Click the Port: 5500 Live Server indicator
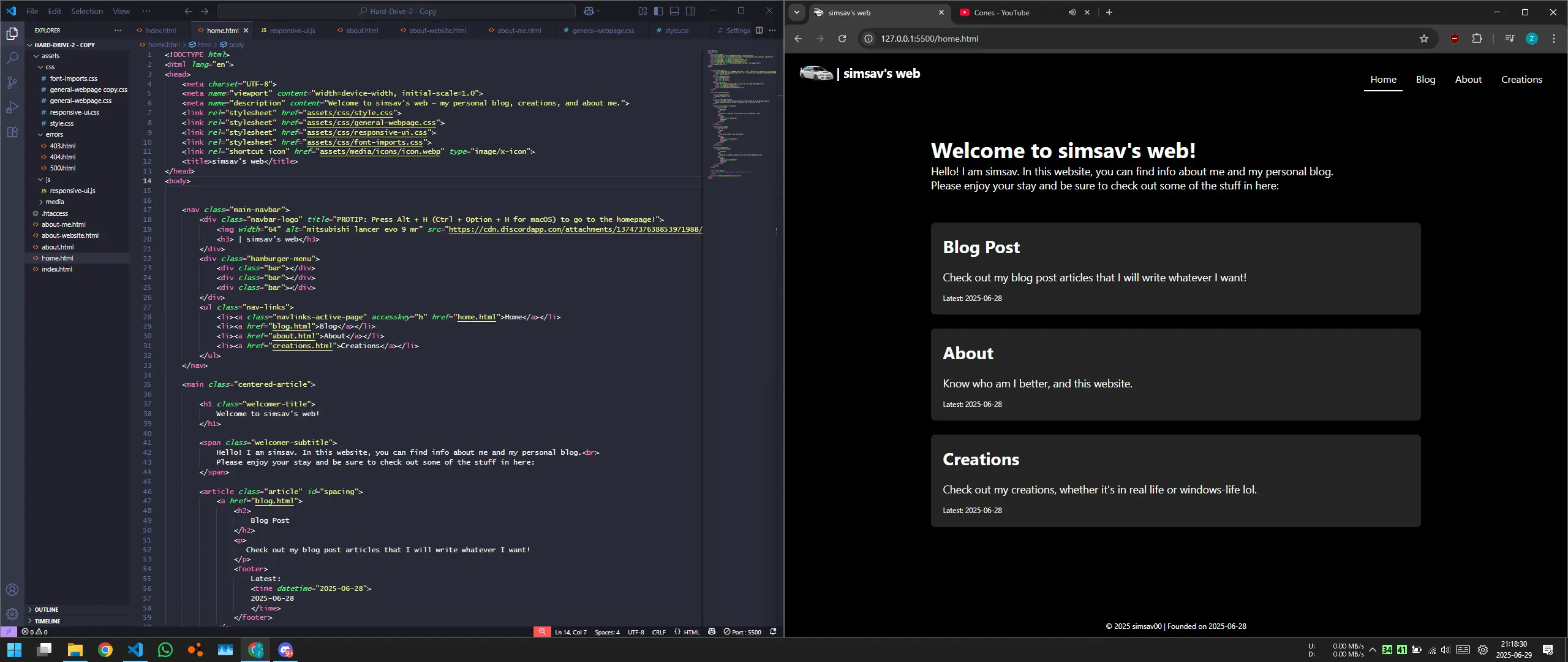Viewport: 1568px width, 662px height. tap(743, 631)
